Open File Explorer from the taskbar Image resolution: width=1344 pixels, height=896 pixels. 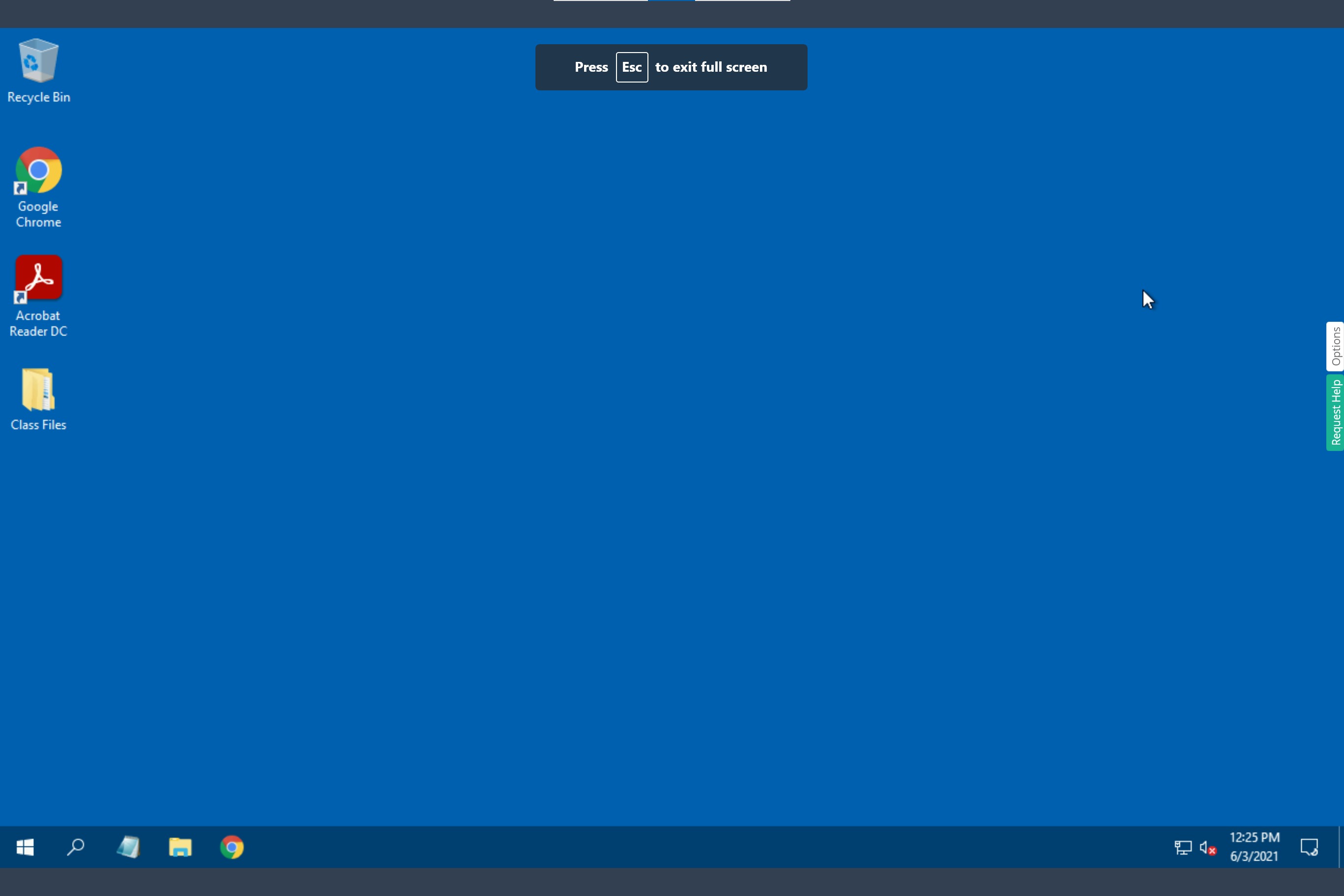(x=180, y=847)
